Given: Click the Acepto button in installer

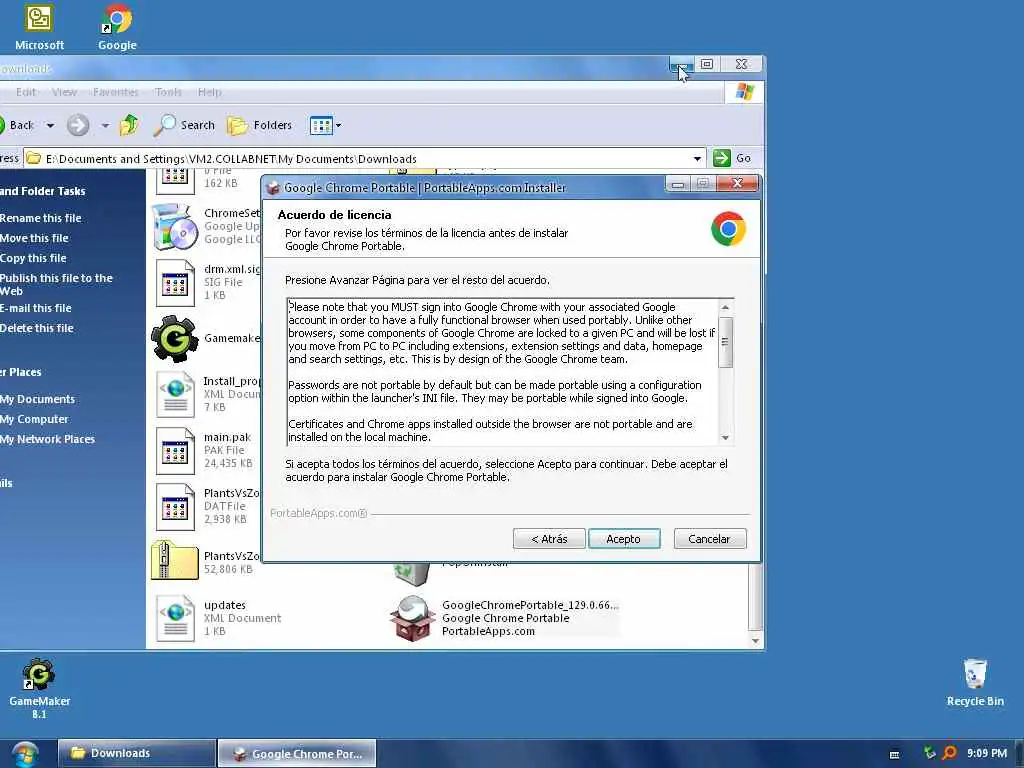Looking at the screenshot, I should click(x=624, y=539).
